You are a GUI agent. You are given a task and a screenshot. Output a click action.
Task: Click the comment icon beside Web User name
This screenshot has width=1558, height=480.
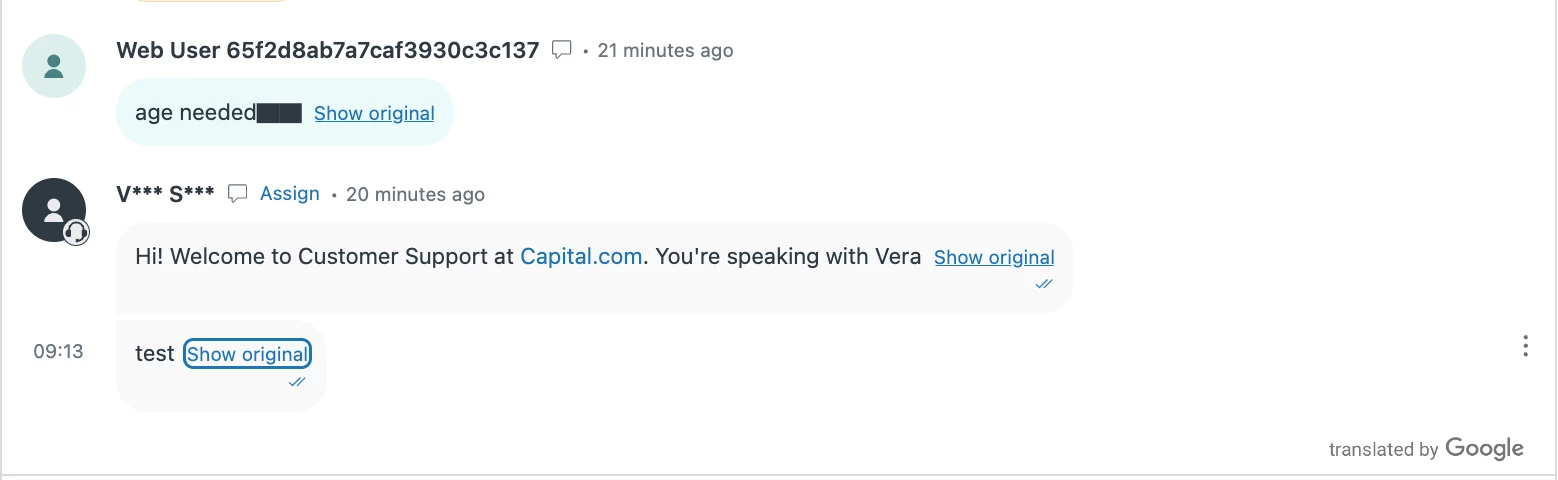(x=562, y=49)
